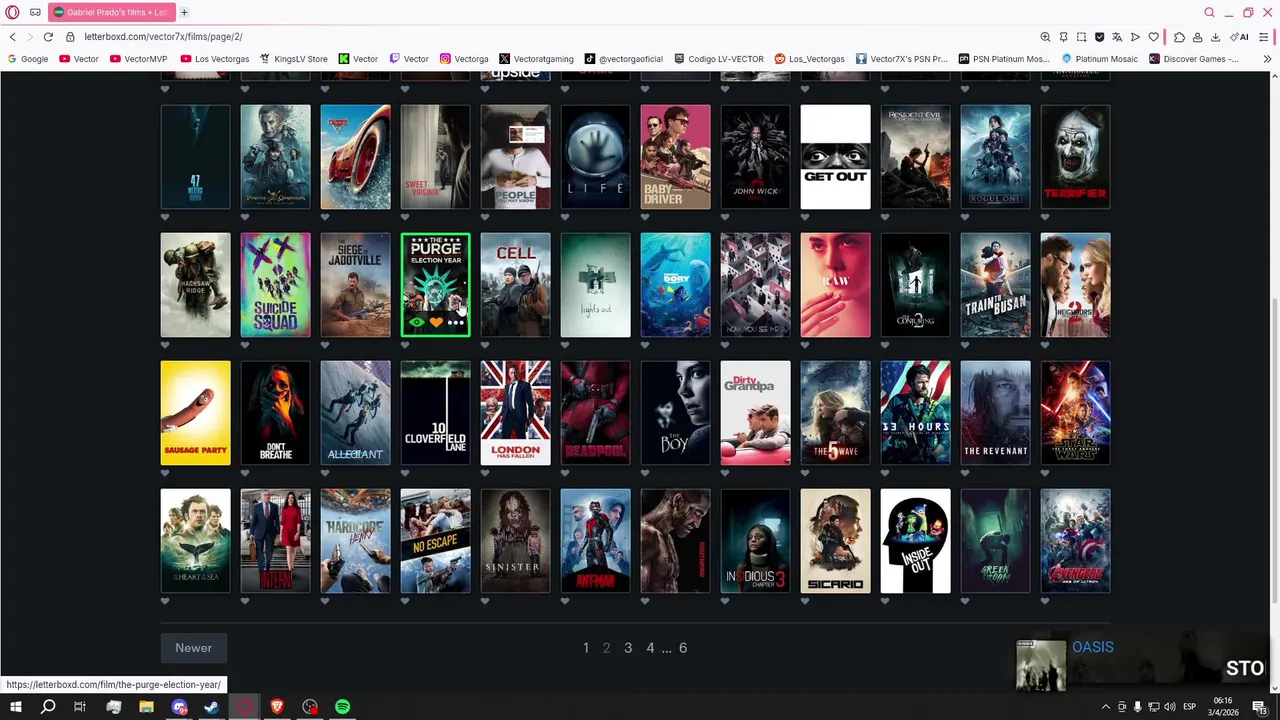The width and height of the screenshot is (1280, 720).
Task: Open the Deadpool poster
Action: point(596,413)
